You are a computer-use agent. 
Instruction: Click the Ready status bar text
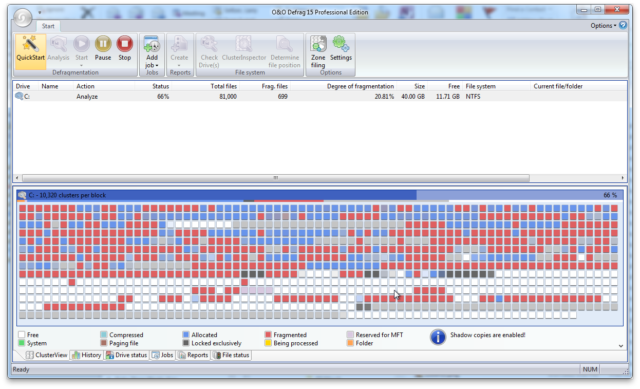coord(21,369)
